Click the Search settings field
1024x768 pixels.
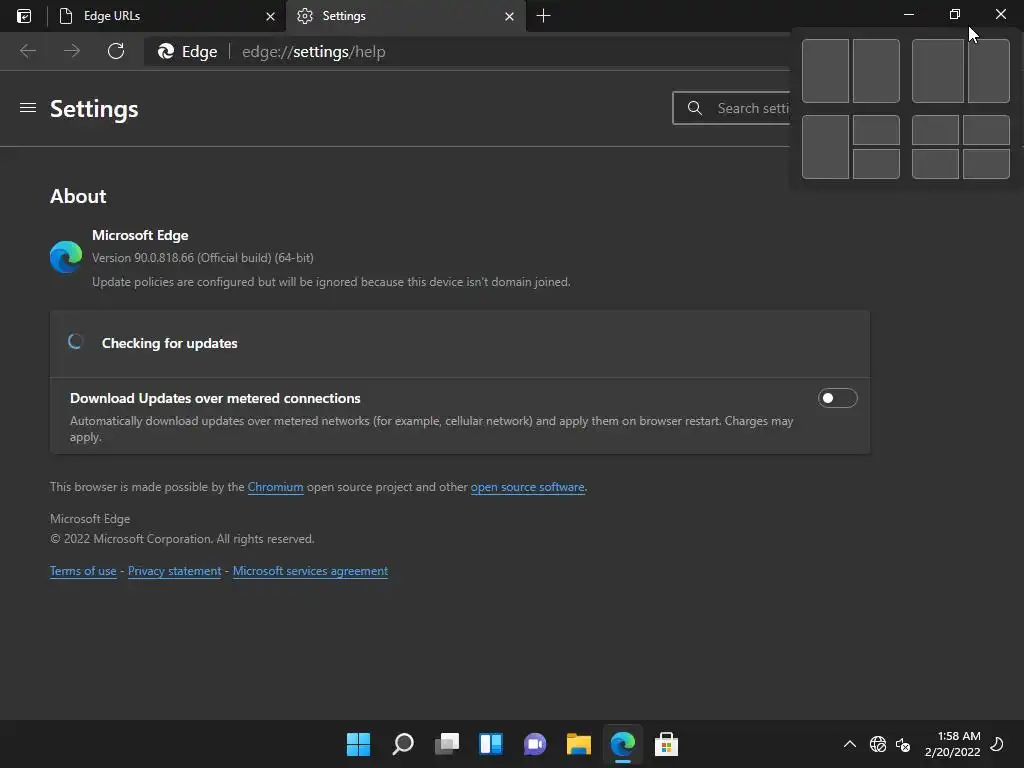coord(731,108)
